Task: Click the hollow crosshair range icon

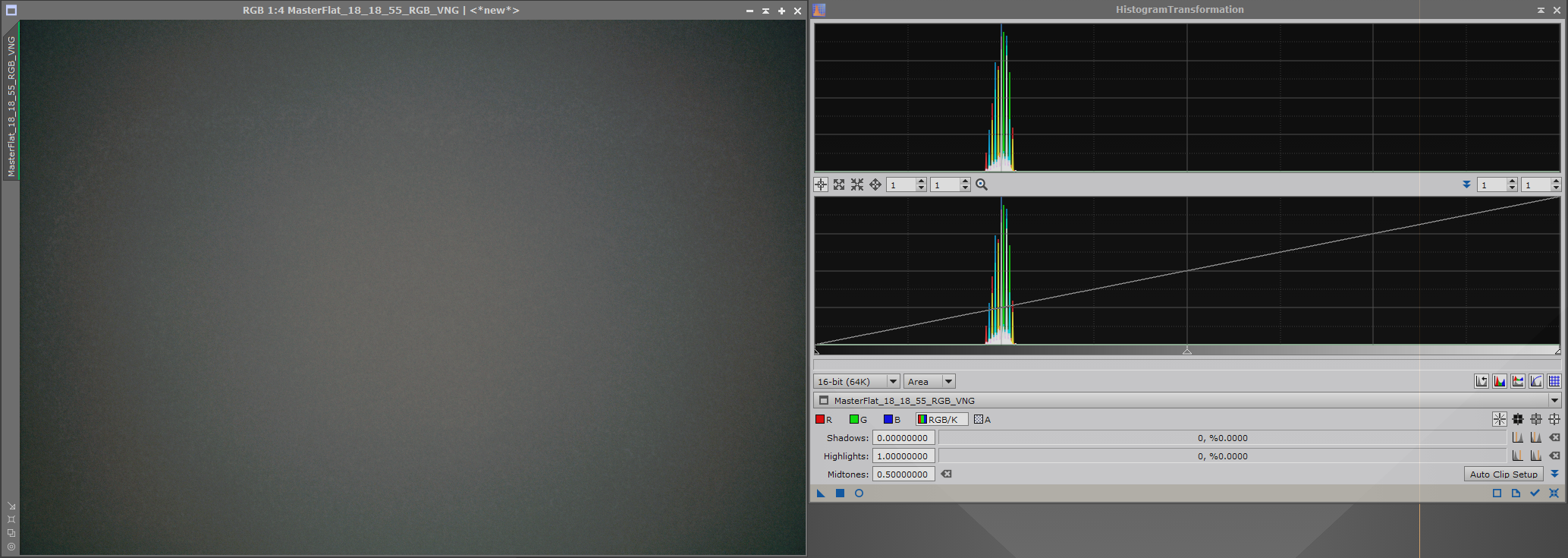Action: click(1554, 419)
